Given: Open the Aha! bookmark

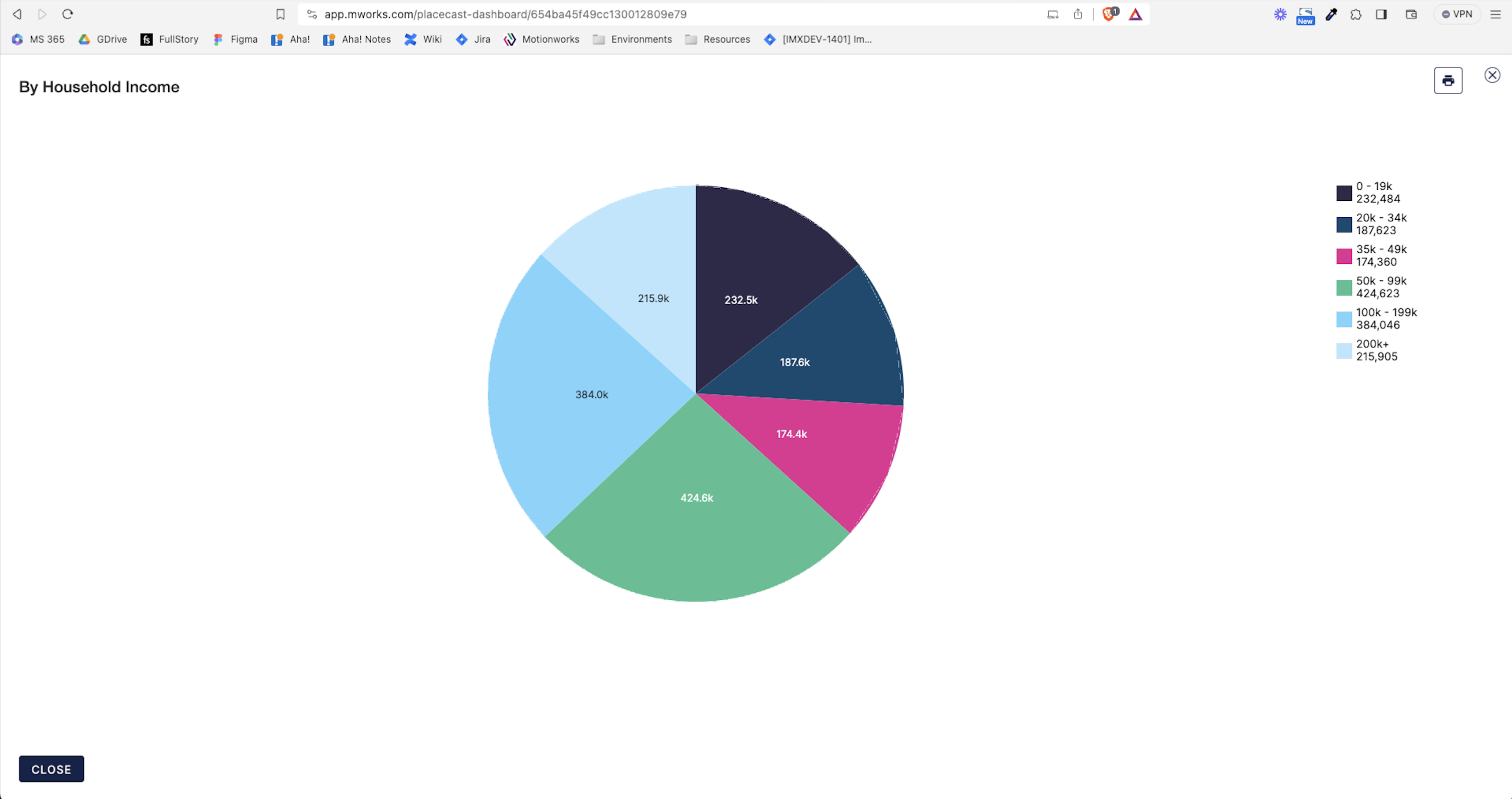Looking at the screenshot, I should [291, 40].
